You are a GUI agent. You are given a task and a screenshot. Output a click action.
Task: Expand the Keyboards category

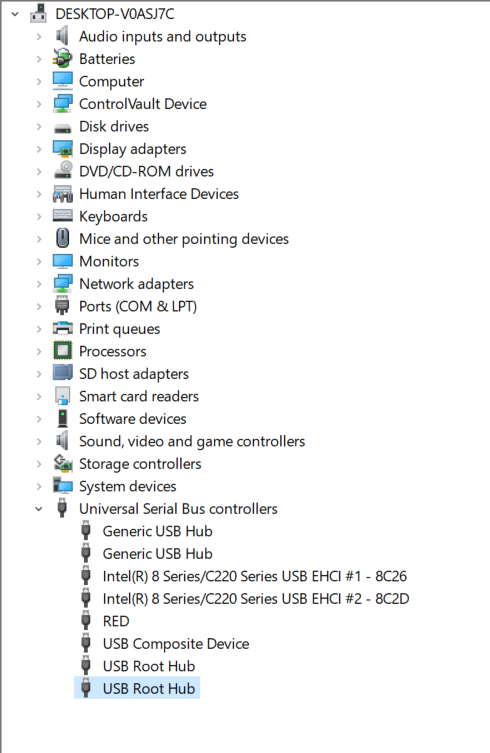39,217
